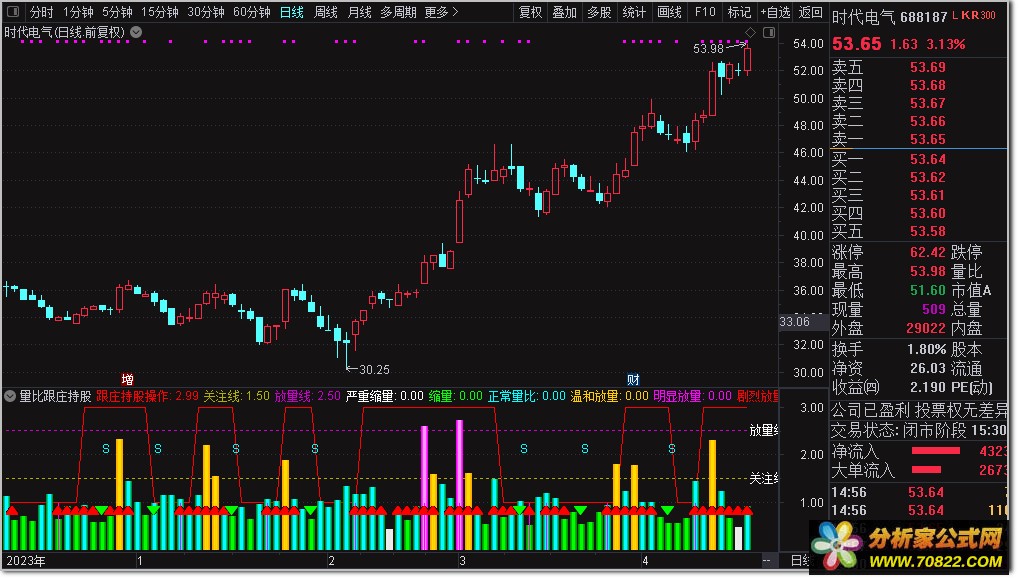Open the 复权 adjustment menu

530,12
